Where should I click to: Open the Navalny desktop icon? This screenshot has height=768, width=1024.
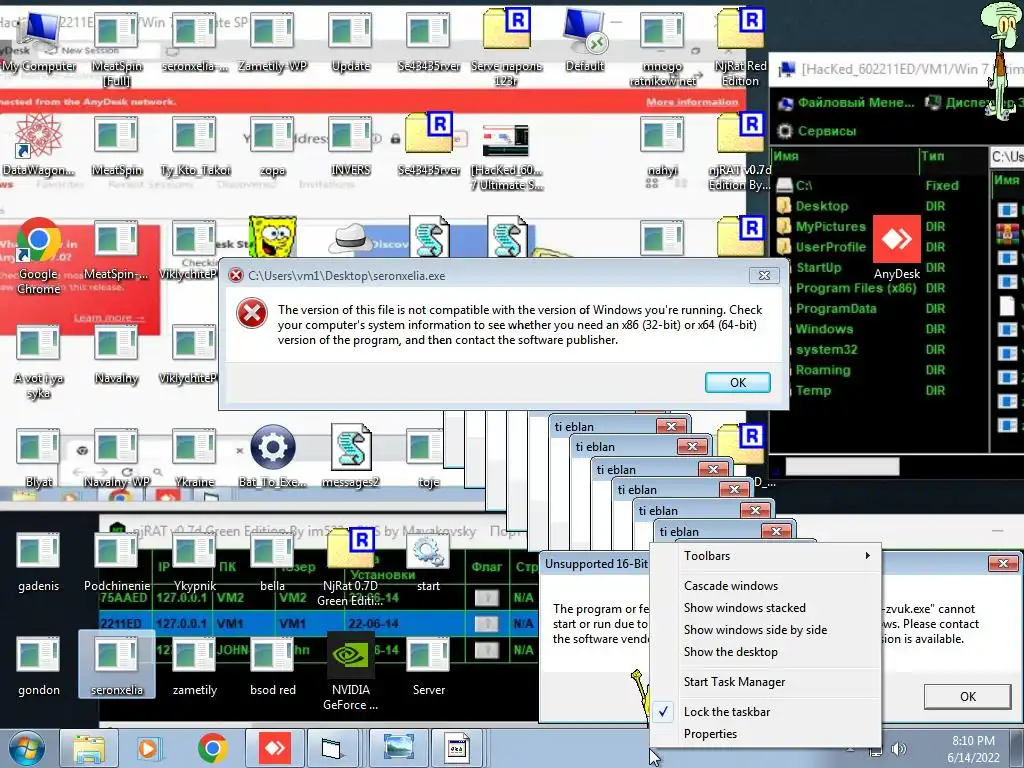pos(116,354)
